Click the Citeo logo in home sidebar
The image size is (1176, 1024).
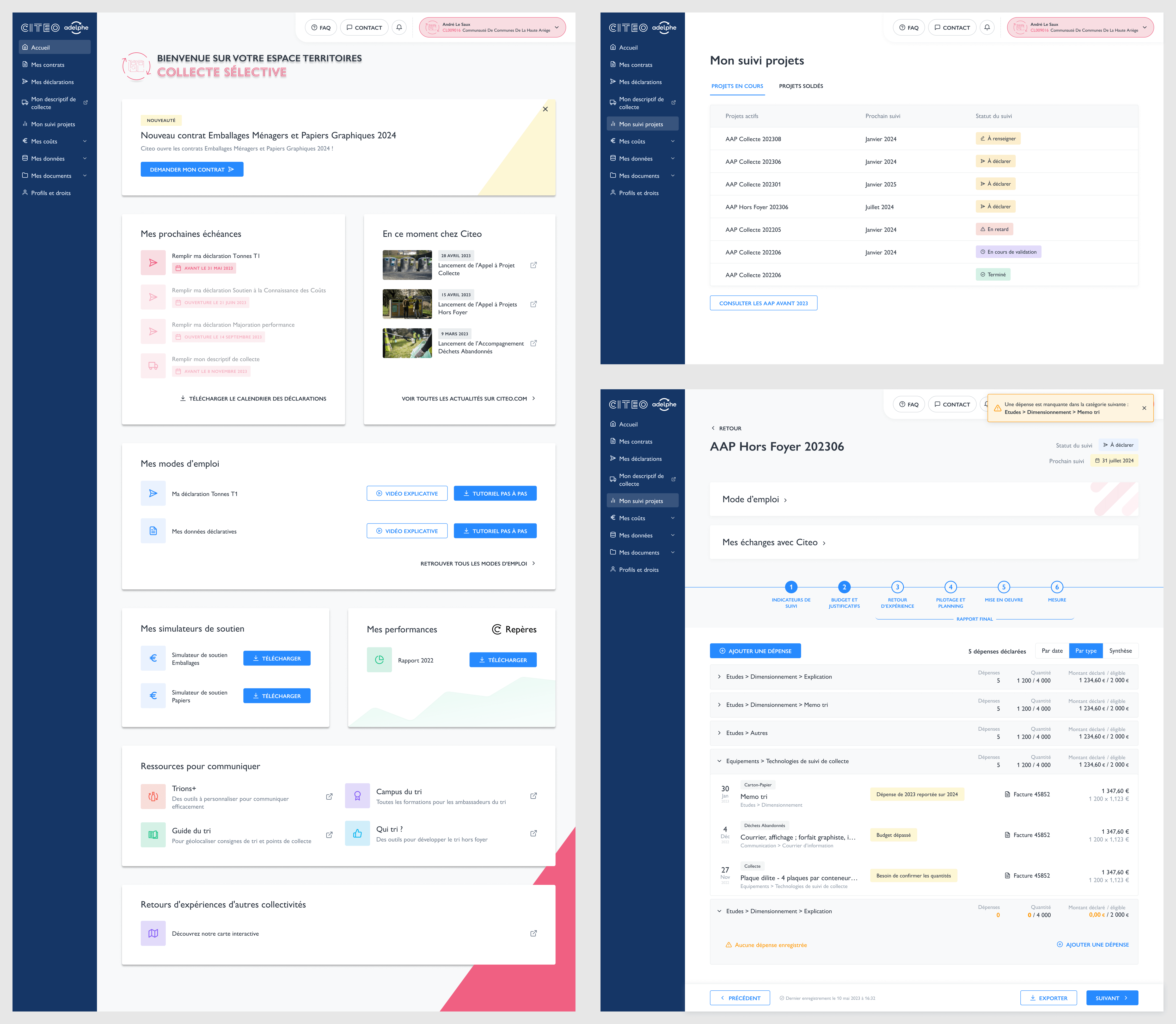(40, 27)
